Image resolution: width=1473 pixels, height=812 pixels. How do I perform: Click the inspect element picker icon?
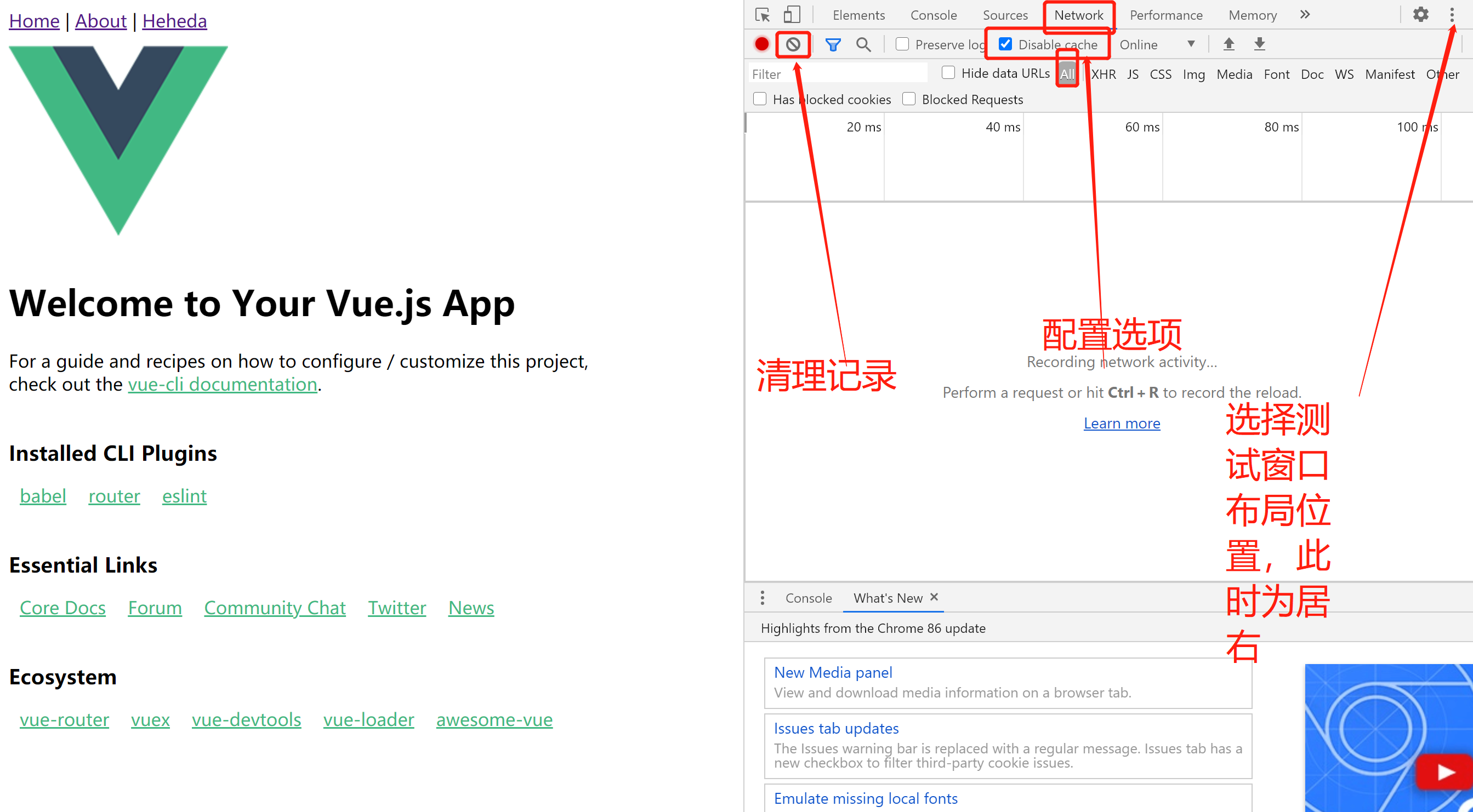(762, 15)
